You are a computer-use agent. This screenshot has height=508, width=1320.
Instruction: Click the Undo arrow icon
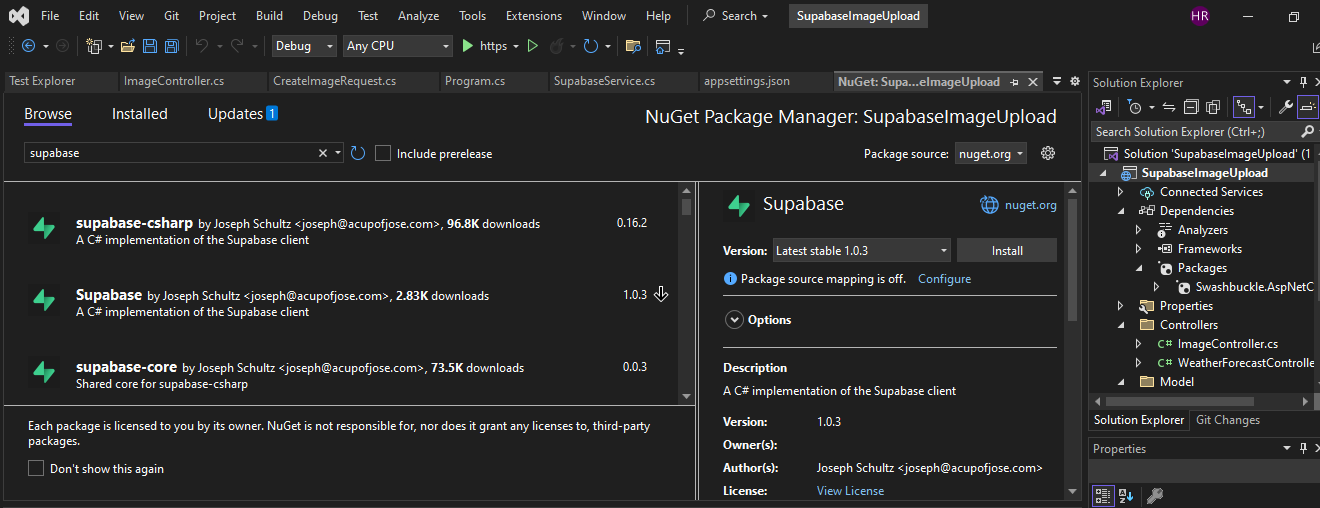pos(201,46)
